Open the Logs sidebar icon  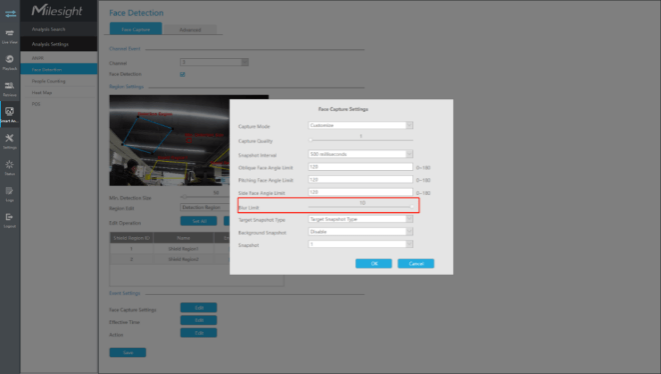(x=10, y=194)
